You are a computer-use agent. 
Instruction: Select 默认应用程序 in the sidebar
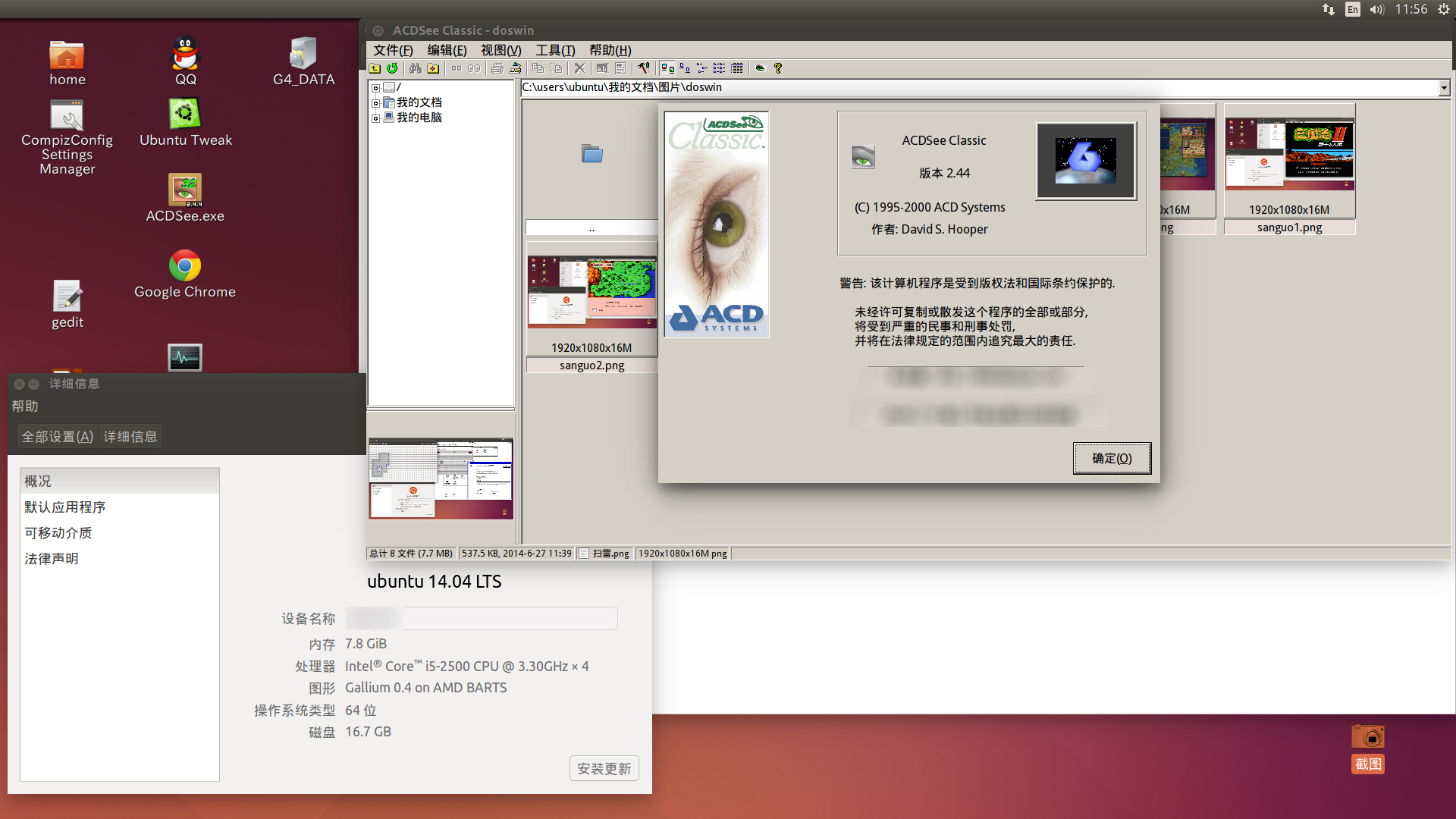coord(120,507)
